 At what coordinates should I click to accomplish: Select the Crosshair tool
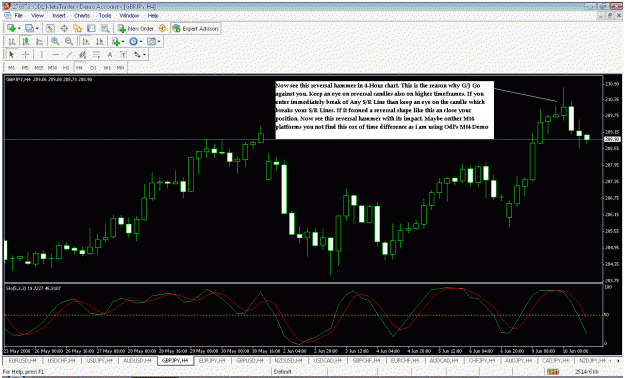tap(26, 54)
